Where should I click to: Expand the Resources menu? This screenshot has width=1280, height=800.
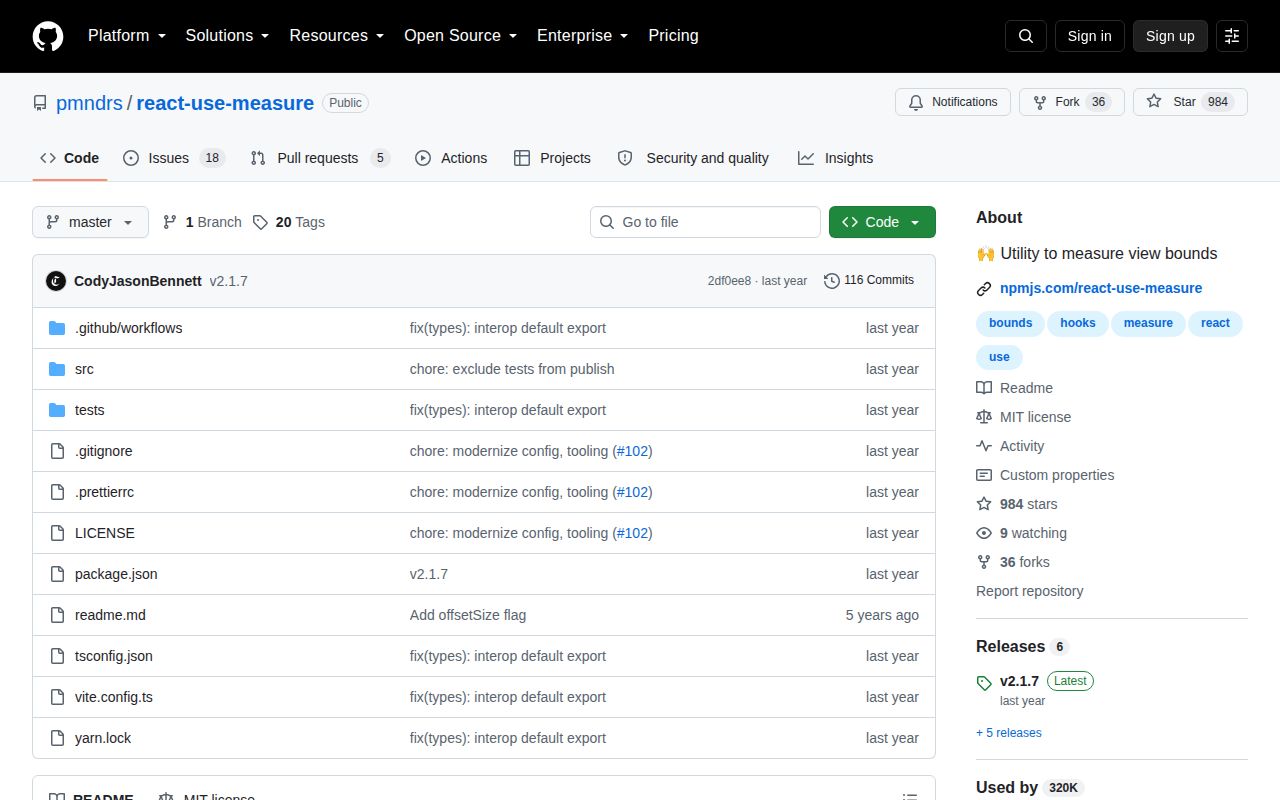point(337,36)
